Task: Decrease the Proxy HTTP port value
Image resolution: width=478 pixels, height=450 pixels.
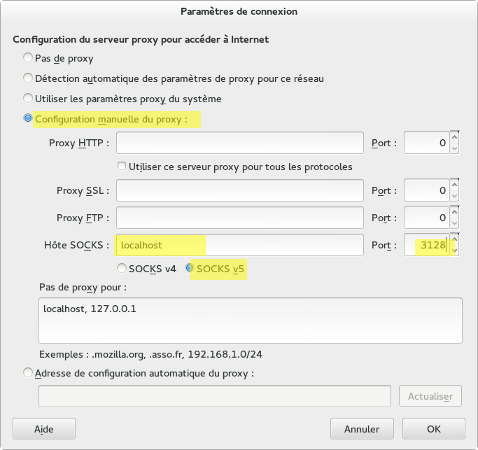Action: (454, 149)
